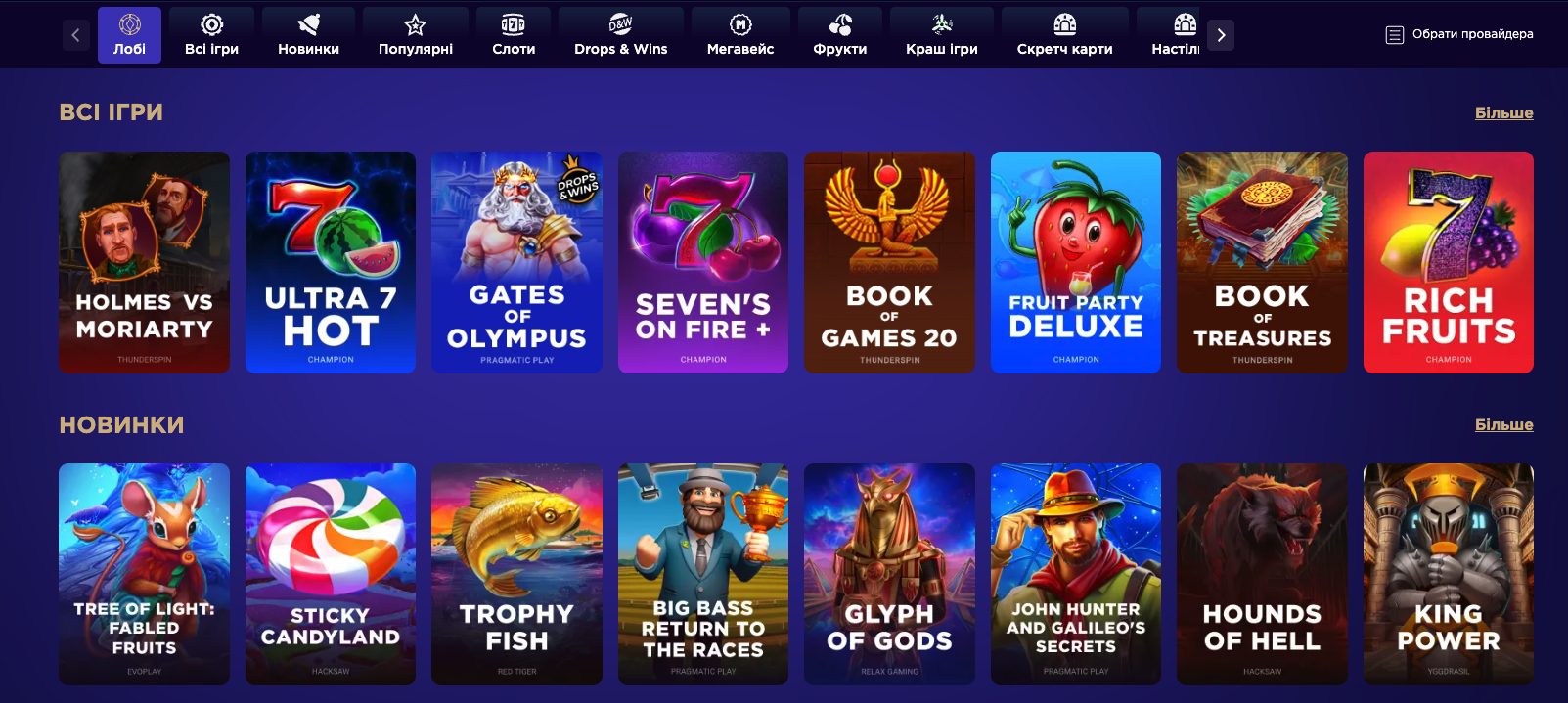Open the Мегавейс category
Screen dimensions: 1568x703
740,35
